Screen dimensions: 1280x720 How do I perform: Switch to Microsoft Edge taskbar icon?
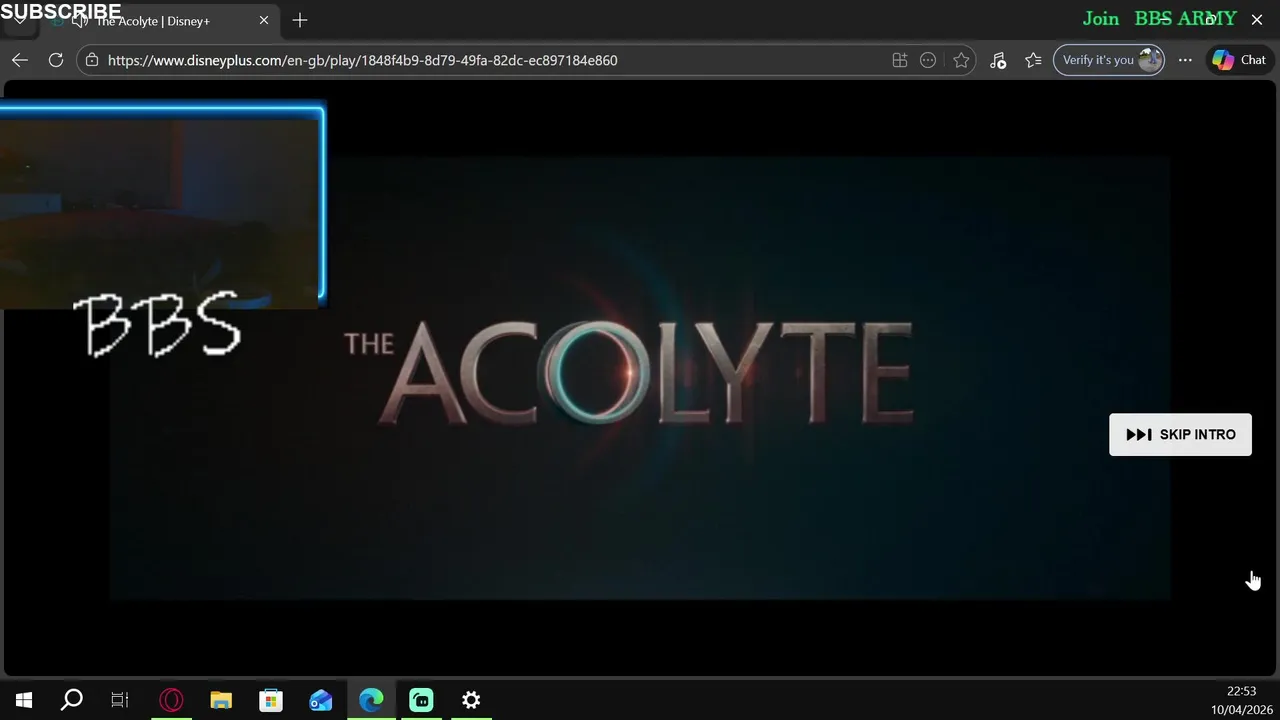pyautogui.click(x=371, y=700)
